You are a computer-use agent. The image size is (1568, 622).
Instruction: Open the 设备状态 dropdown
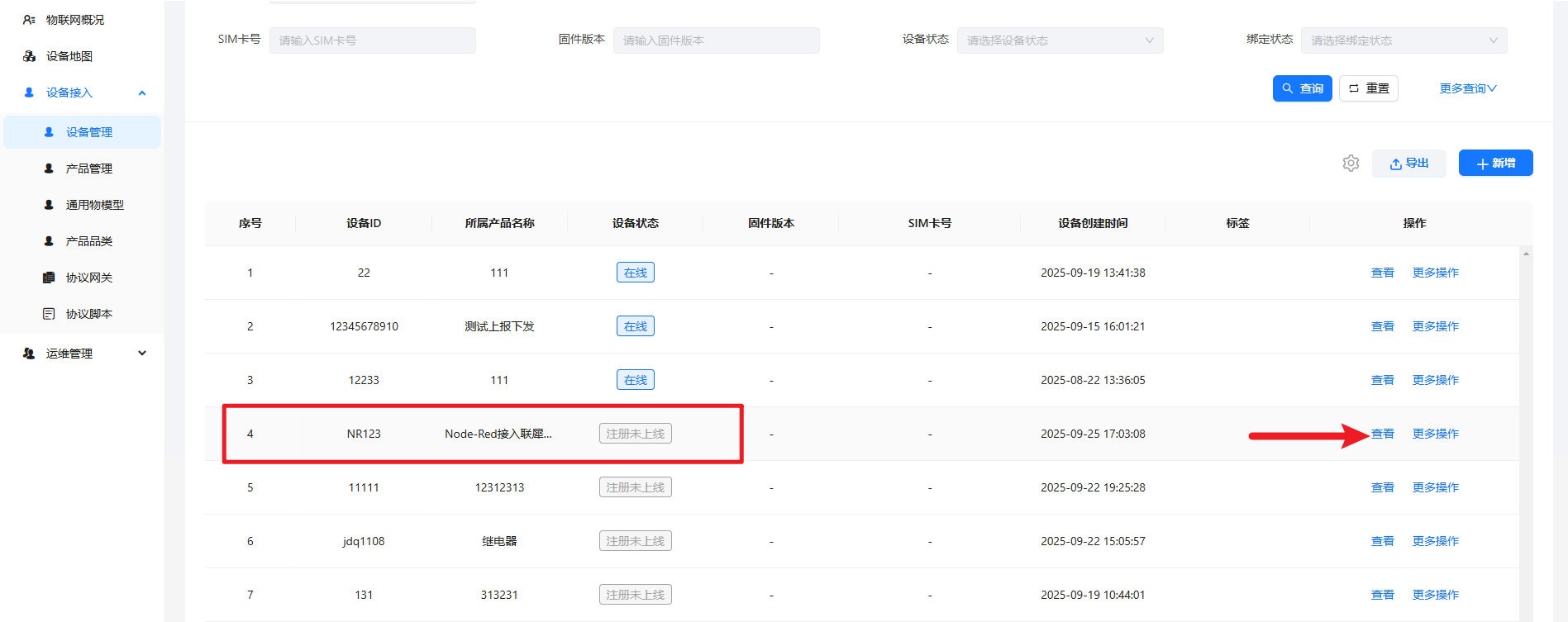(x=1060, y=40)
